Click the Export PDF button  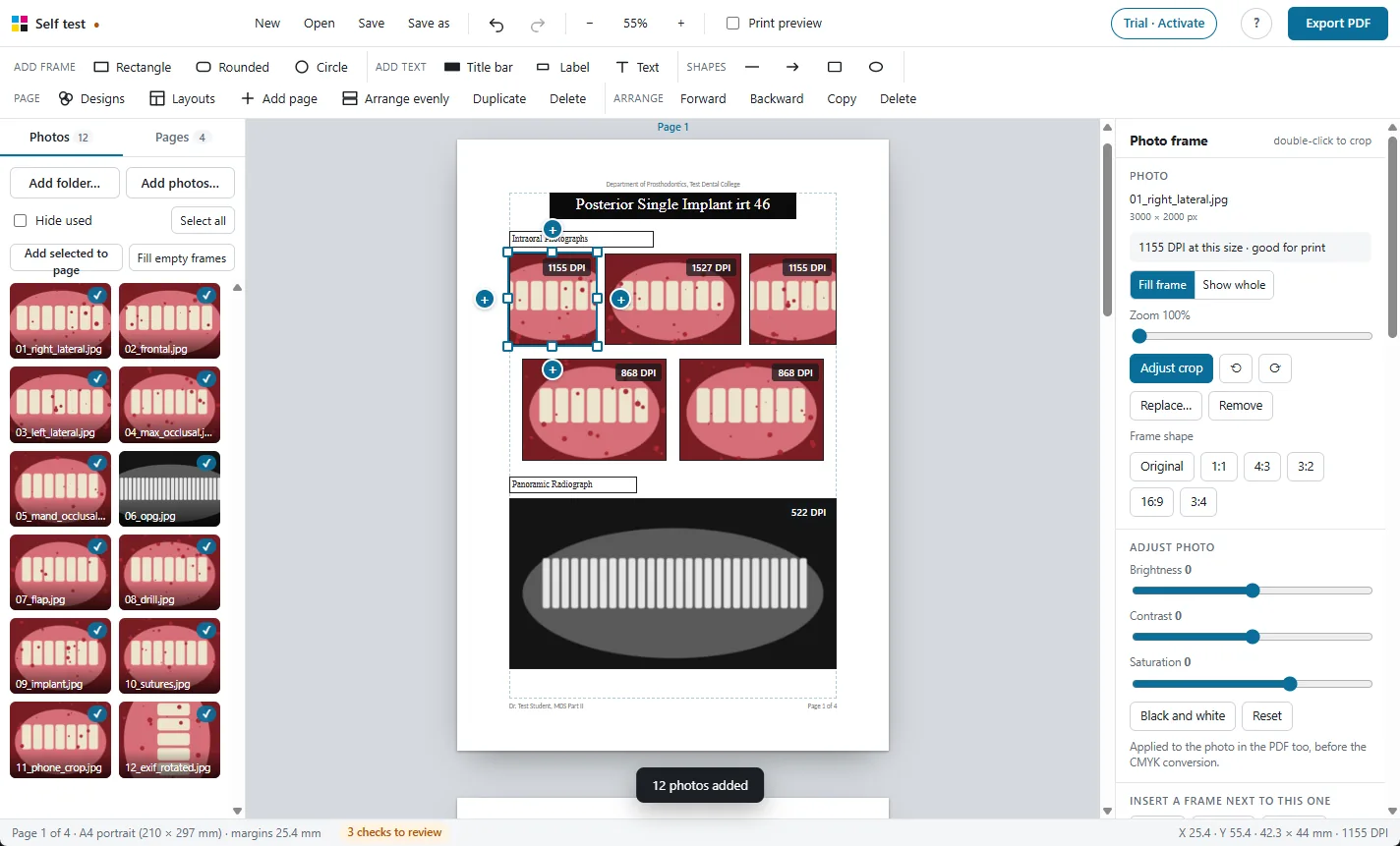1337,24
